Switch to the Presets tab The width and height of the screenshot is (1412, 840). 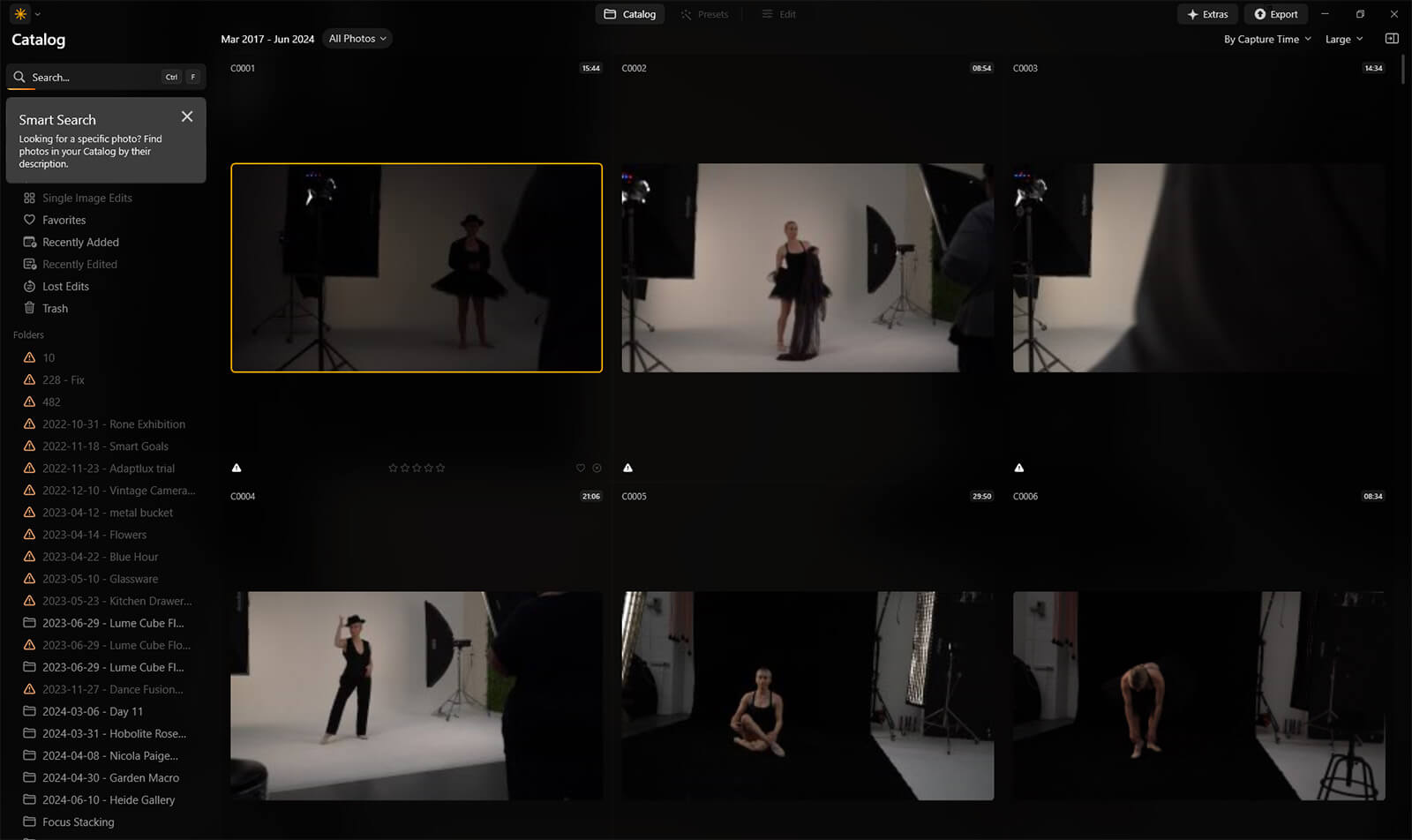(704, 14)
